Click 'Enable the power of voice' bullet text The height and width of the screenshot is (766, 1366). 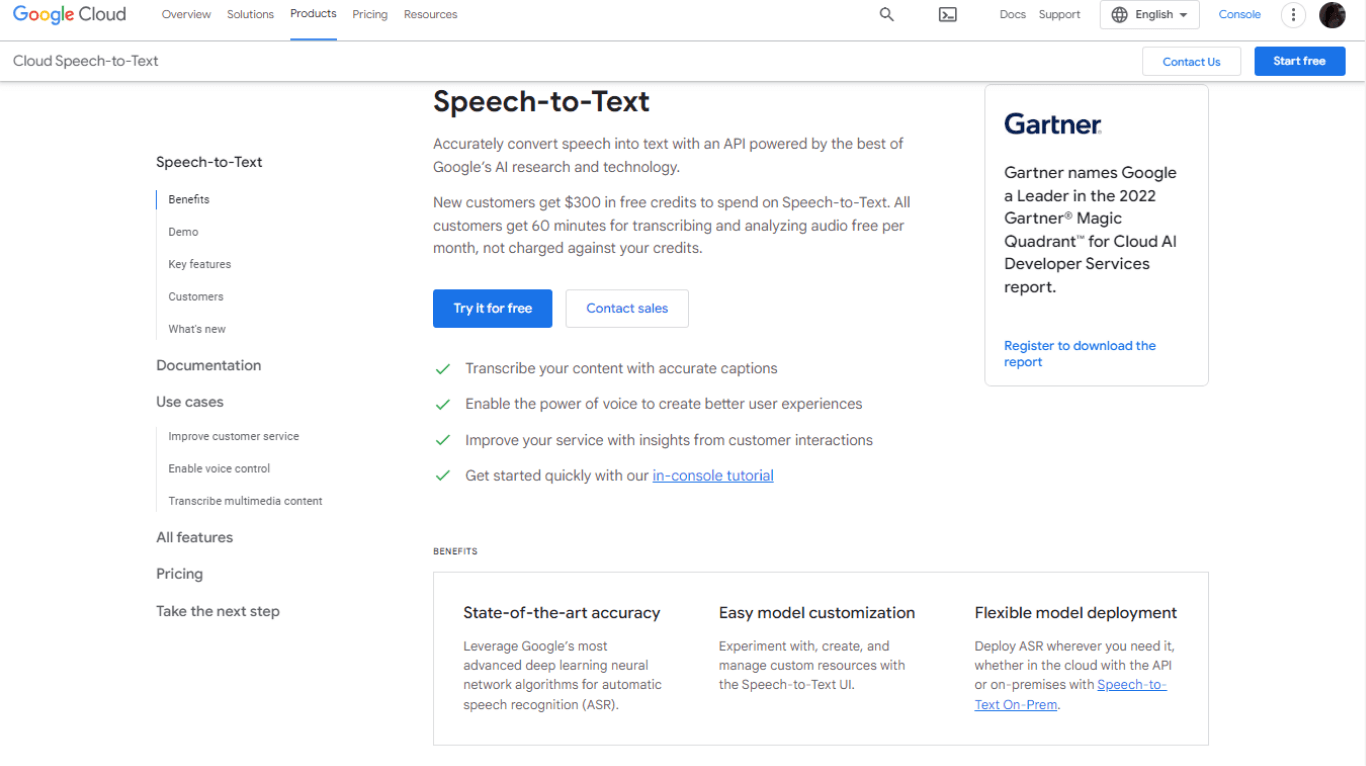[x=664, y=404]
